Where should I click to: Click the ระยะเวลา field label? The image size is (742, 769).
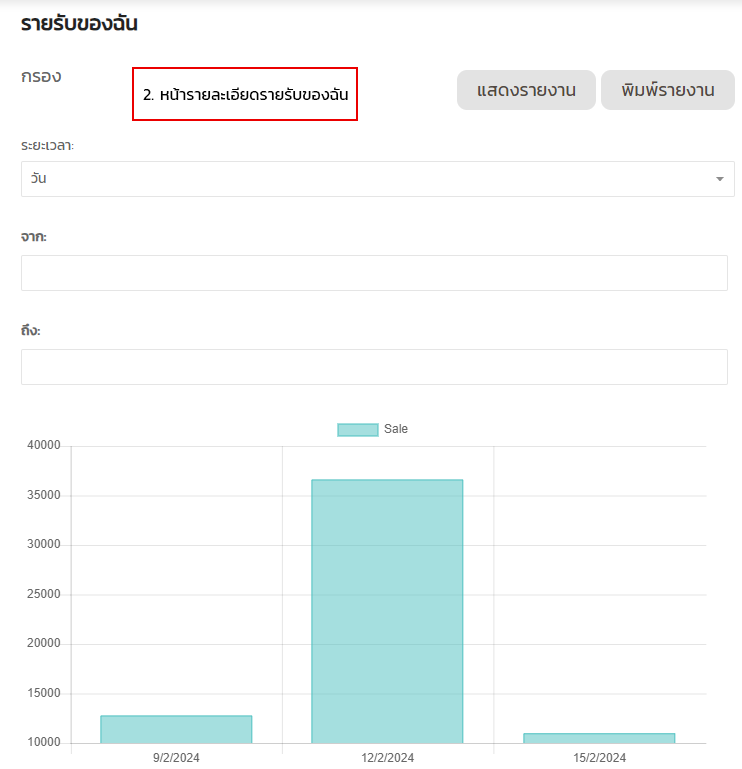48,146
